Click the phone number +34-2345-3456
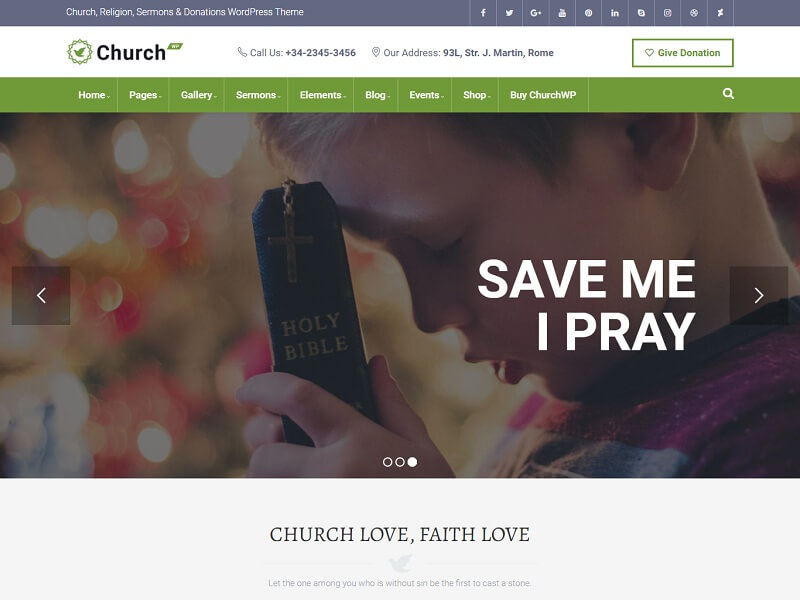 pyautogui.click(x=320, y=53)
